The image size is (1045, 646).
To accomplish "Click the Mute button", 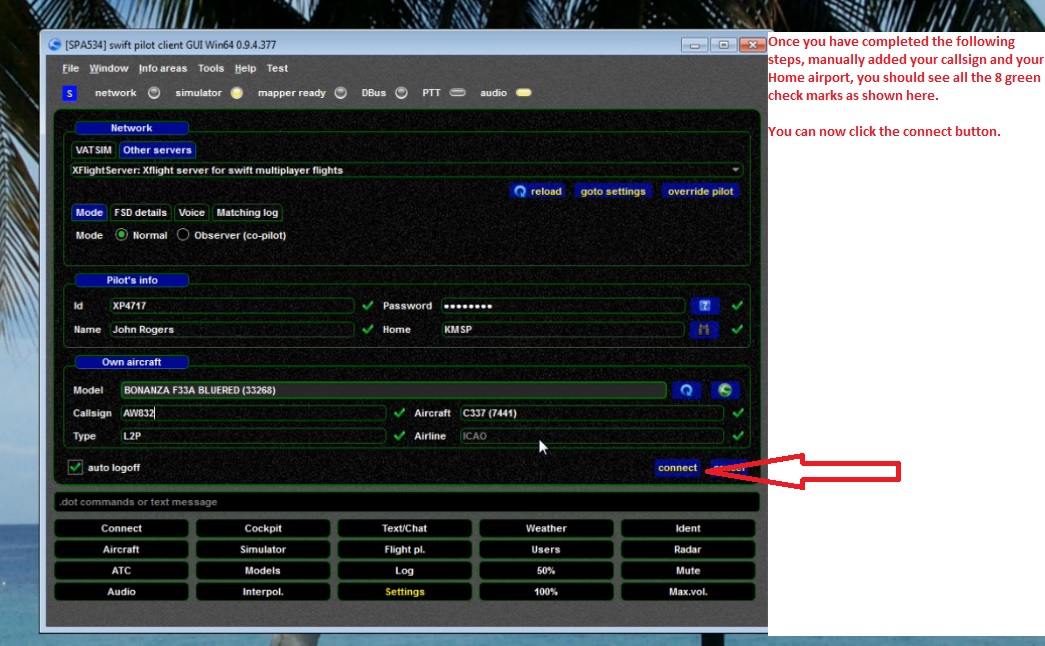I will [x=688, y=571].
